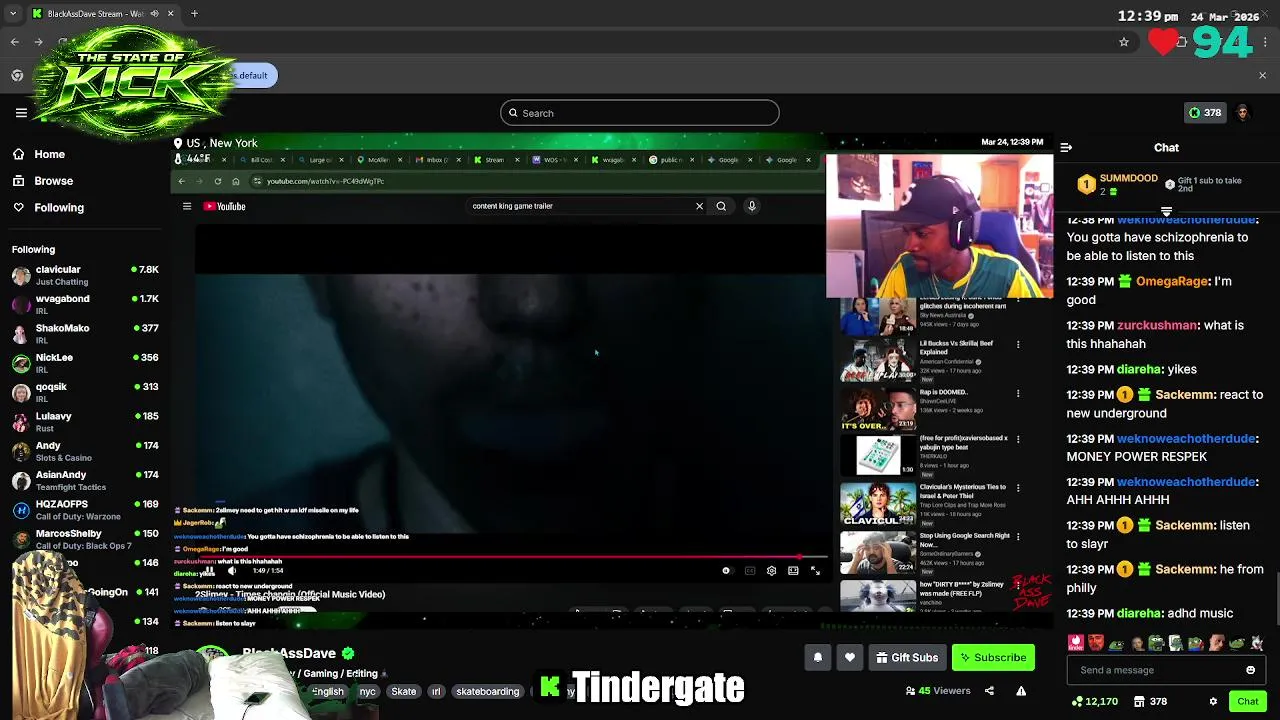Expand the gift leaderboard chevron

[x=1166, y=211]
